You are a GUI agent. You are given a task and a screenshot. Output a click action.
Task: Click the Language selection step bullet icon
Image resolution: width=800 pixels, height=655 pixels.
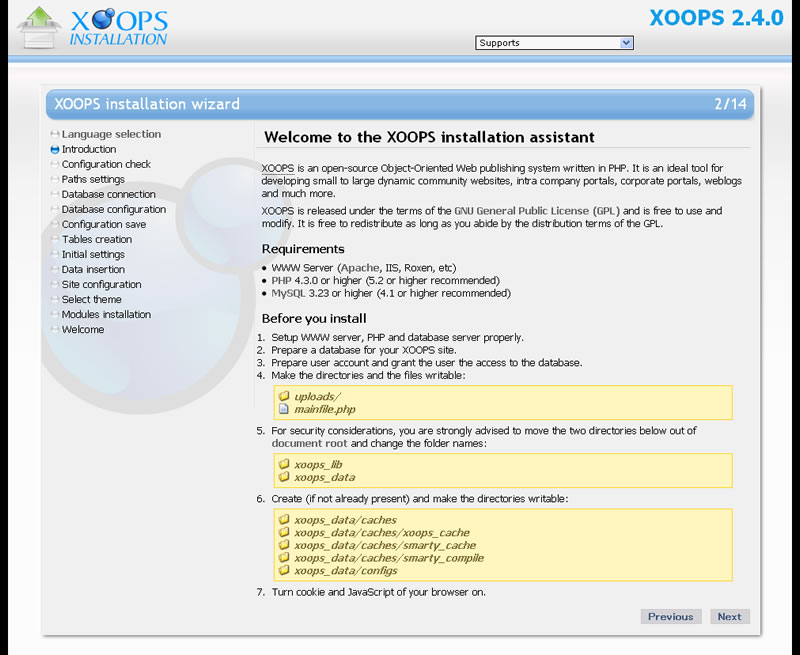click(55, 134)
